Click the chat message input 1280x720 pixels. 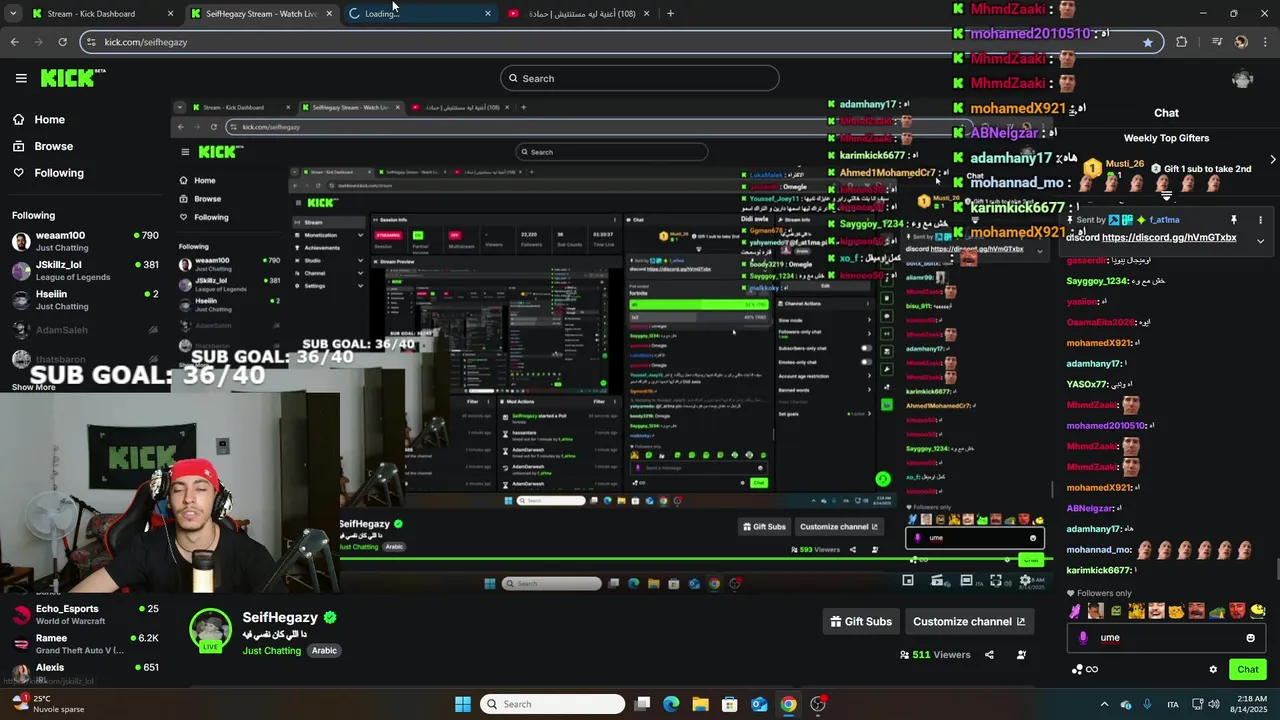(x=1166, y=638)
